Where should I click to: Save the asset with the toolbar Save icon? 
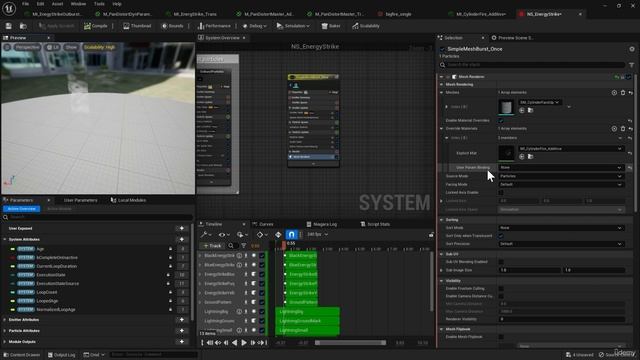point(9,26)
